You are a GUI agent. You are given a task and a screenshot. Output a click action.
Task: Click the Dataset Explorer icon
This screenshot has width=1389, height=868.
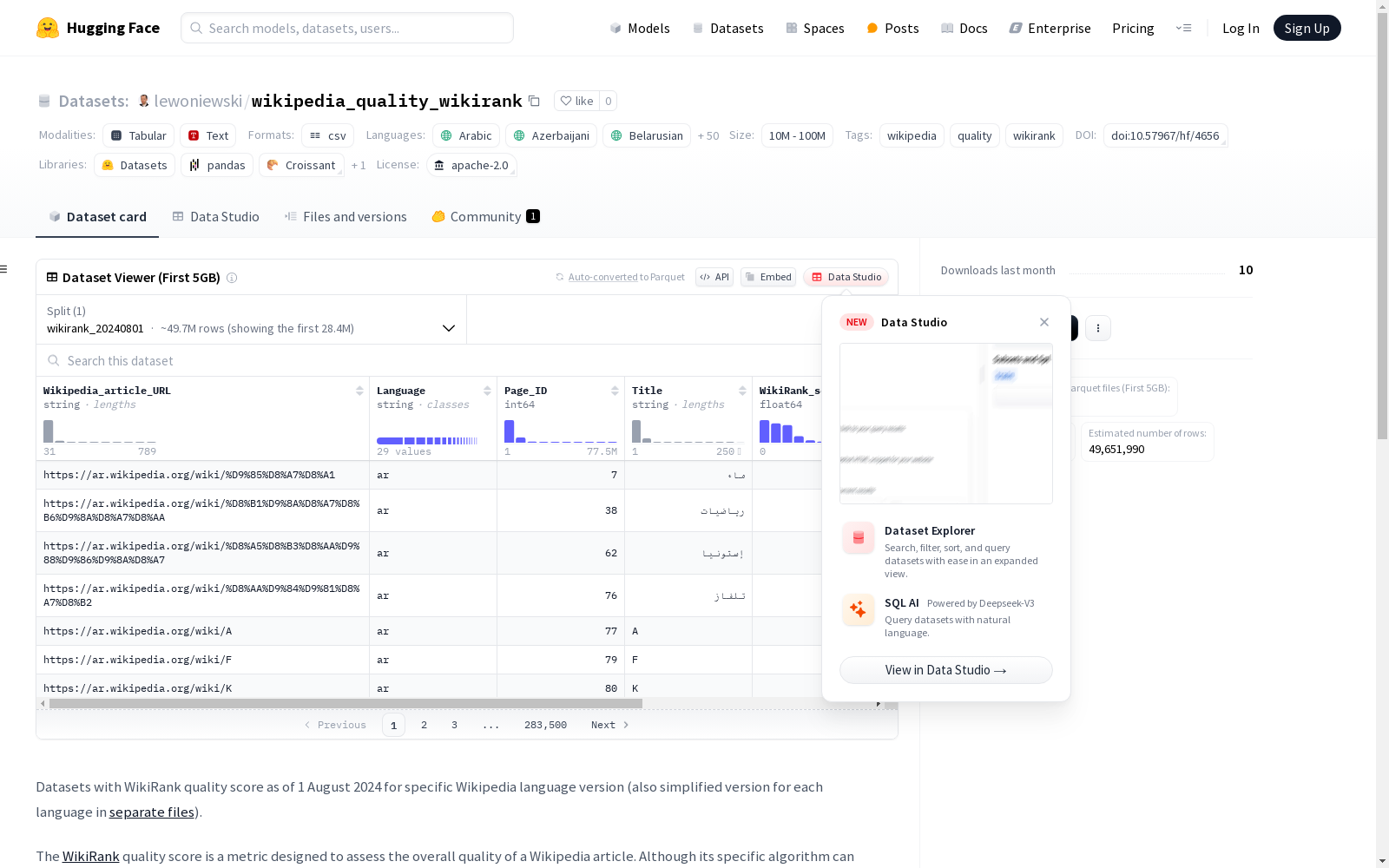click(x=858, y=538)
